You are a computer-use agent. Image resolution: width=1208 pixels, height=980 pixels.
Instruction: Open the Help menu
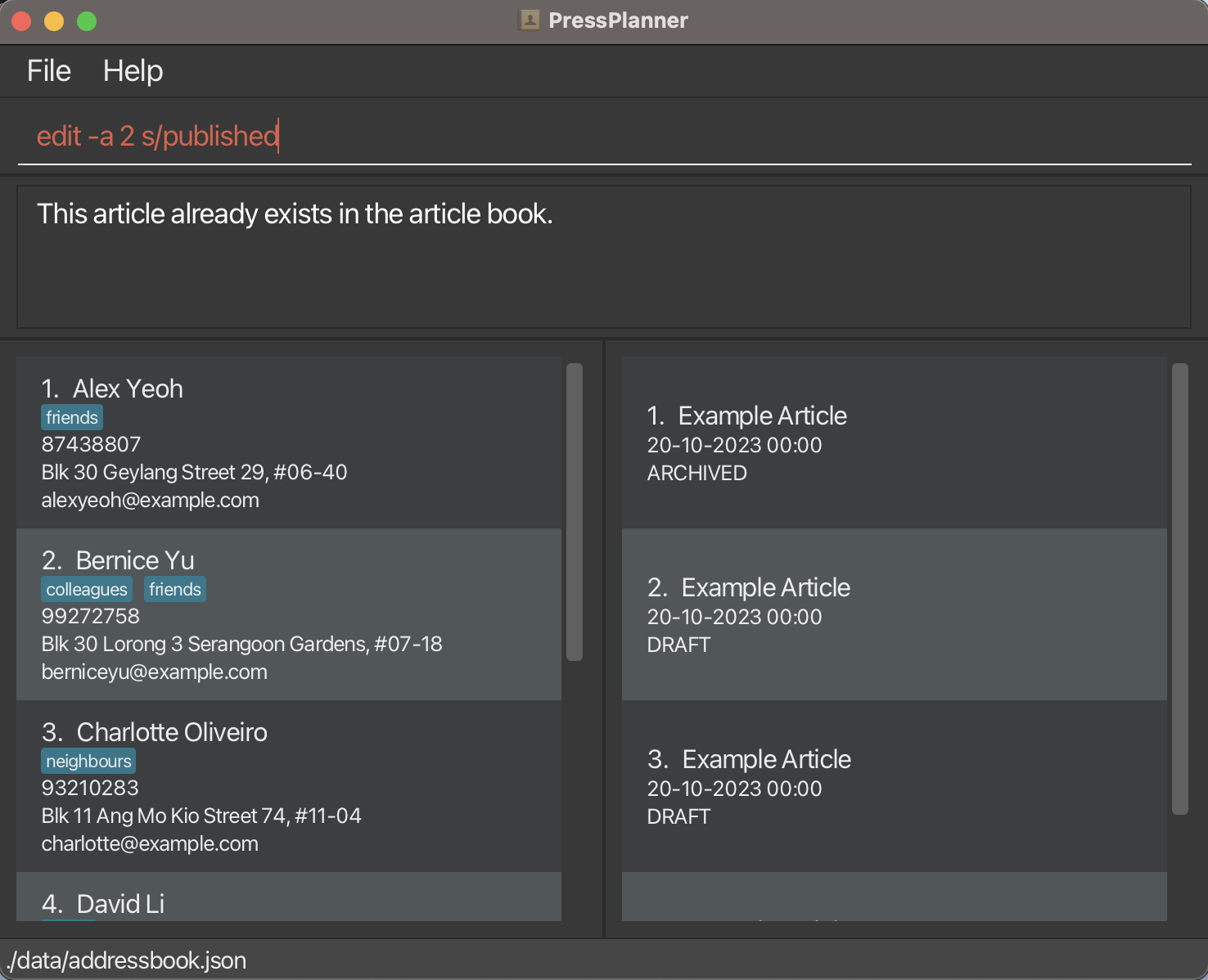pyautogui.click(x=133, y=71)
